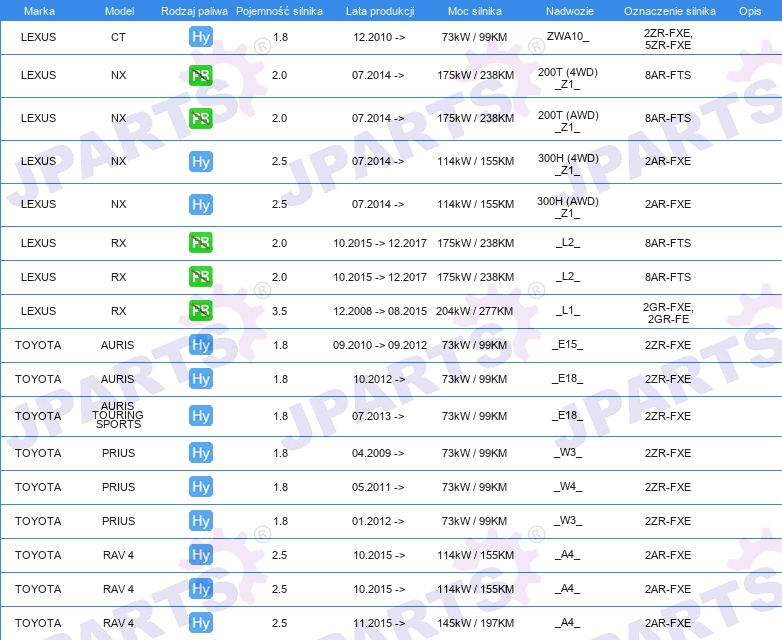Image resolution: width=782 pixels, height=640 pixels.
Task: Click the Hy icon for Toyota Prius 04.2009
Action: 201,453
